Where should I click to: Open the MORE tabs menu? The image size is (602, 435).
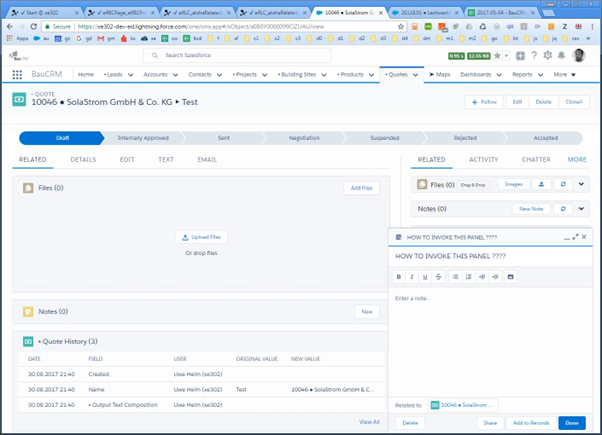click(x=577, y=160)
